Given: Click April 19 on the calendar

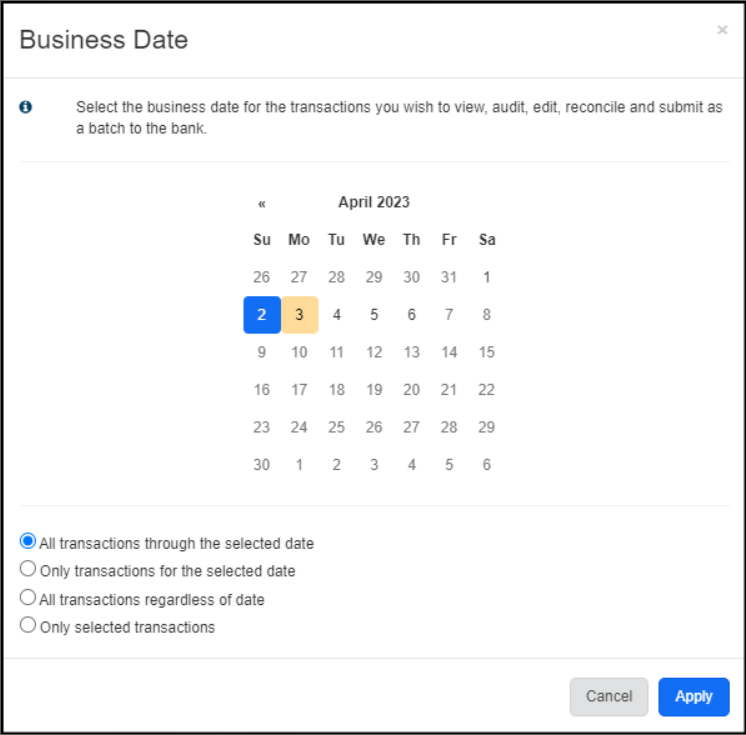Looking at the screenshot, I should [x=374, y=389].
